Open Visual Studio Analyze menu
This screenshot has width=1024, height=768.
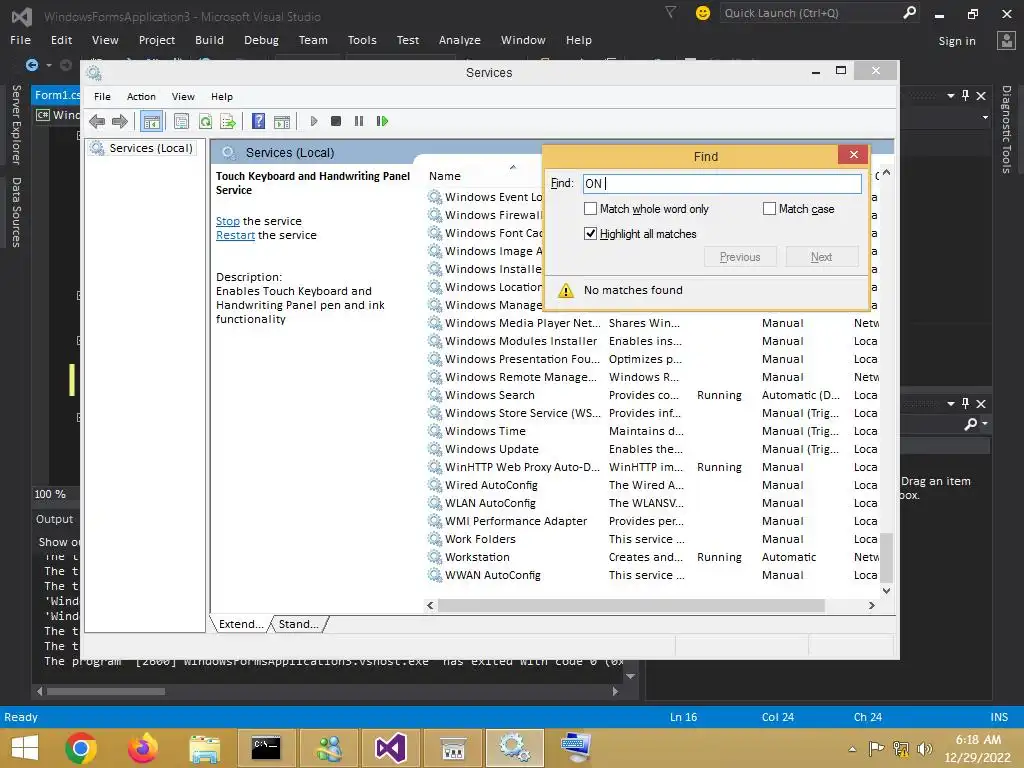point(460,40)
